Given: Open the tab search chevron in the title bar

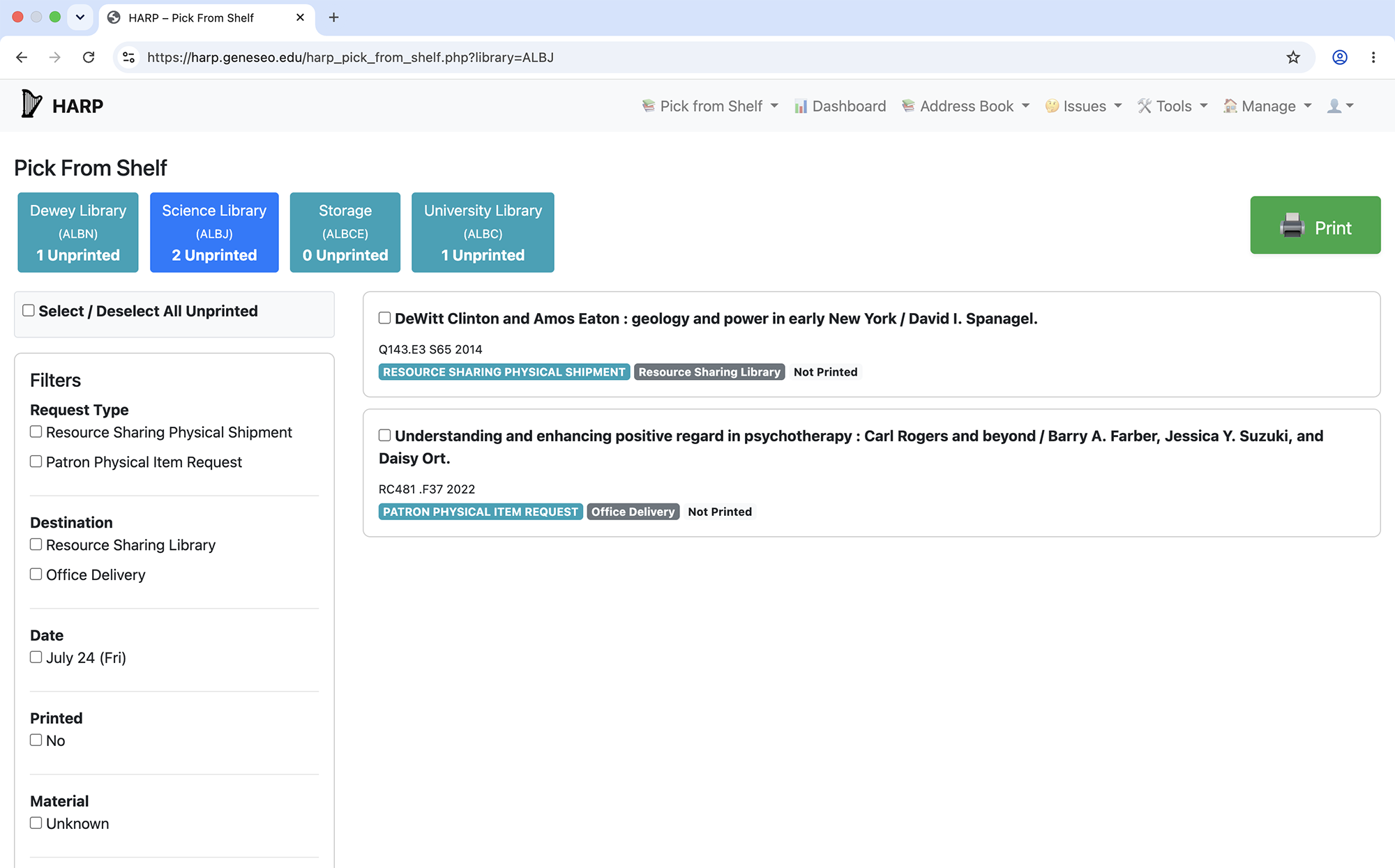Looking at the screenshot, I should 80,17.
